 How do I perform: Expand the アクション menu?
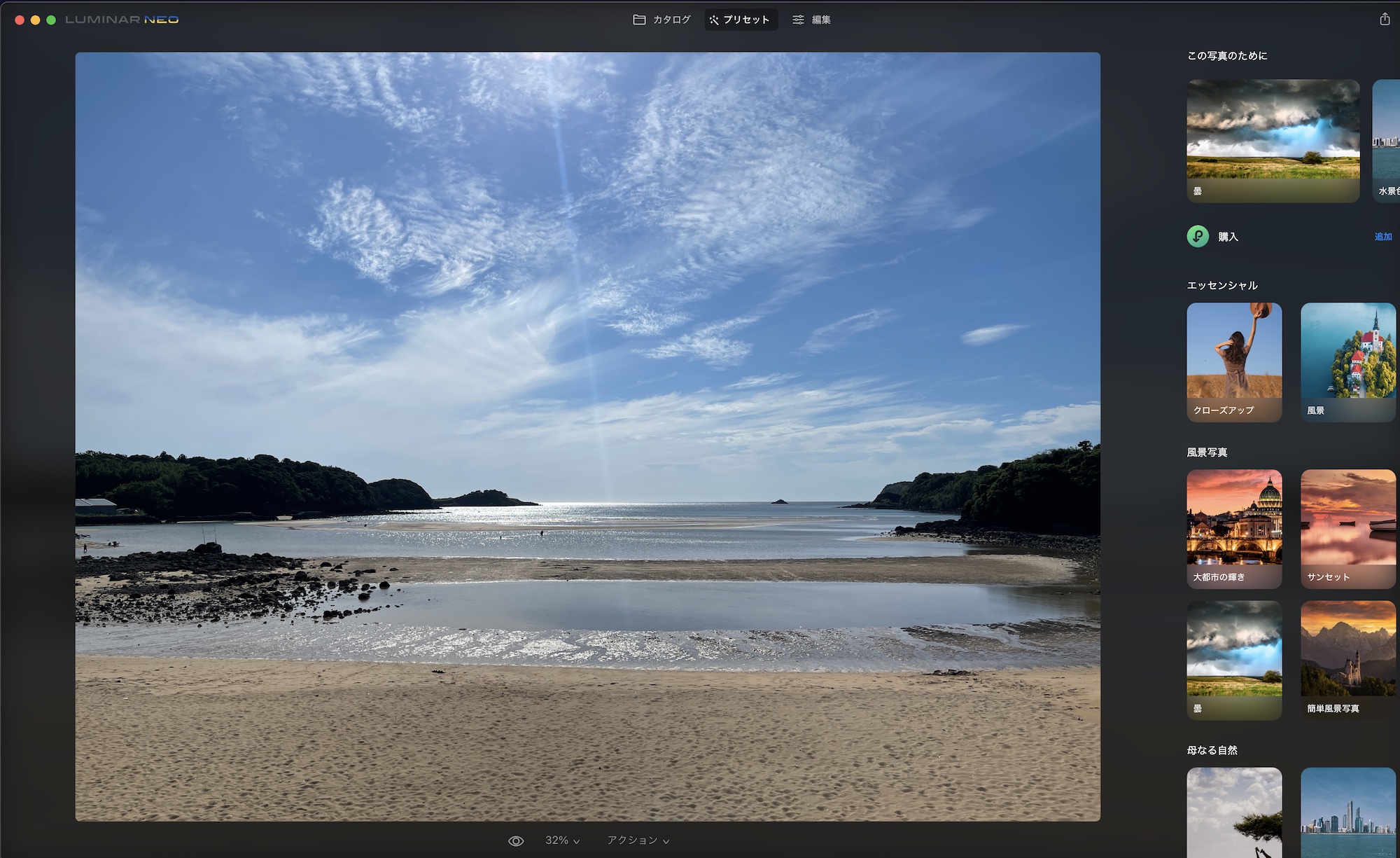(x=638, y=840)
